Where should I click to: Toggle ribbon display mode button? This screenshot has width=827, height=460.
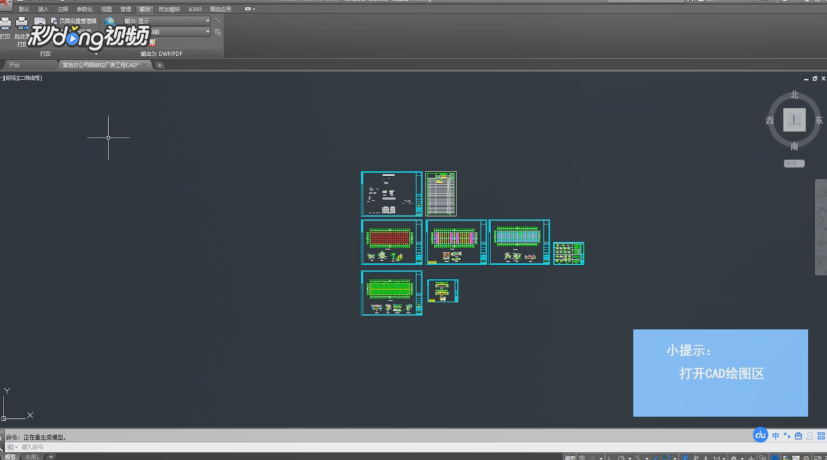point(249,9)
